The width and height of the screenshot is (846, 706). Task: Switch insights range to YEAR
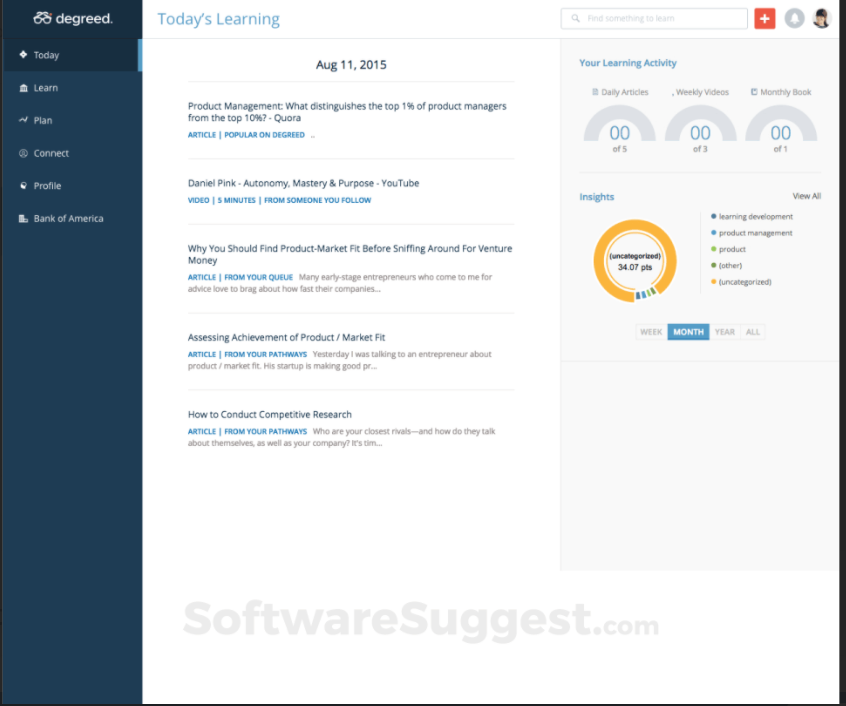[725, 332]
